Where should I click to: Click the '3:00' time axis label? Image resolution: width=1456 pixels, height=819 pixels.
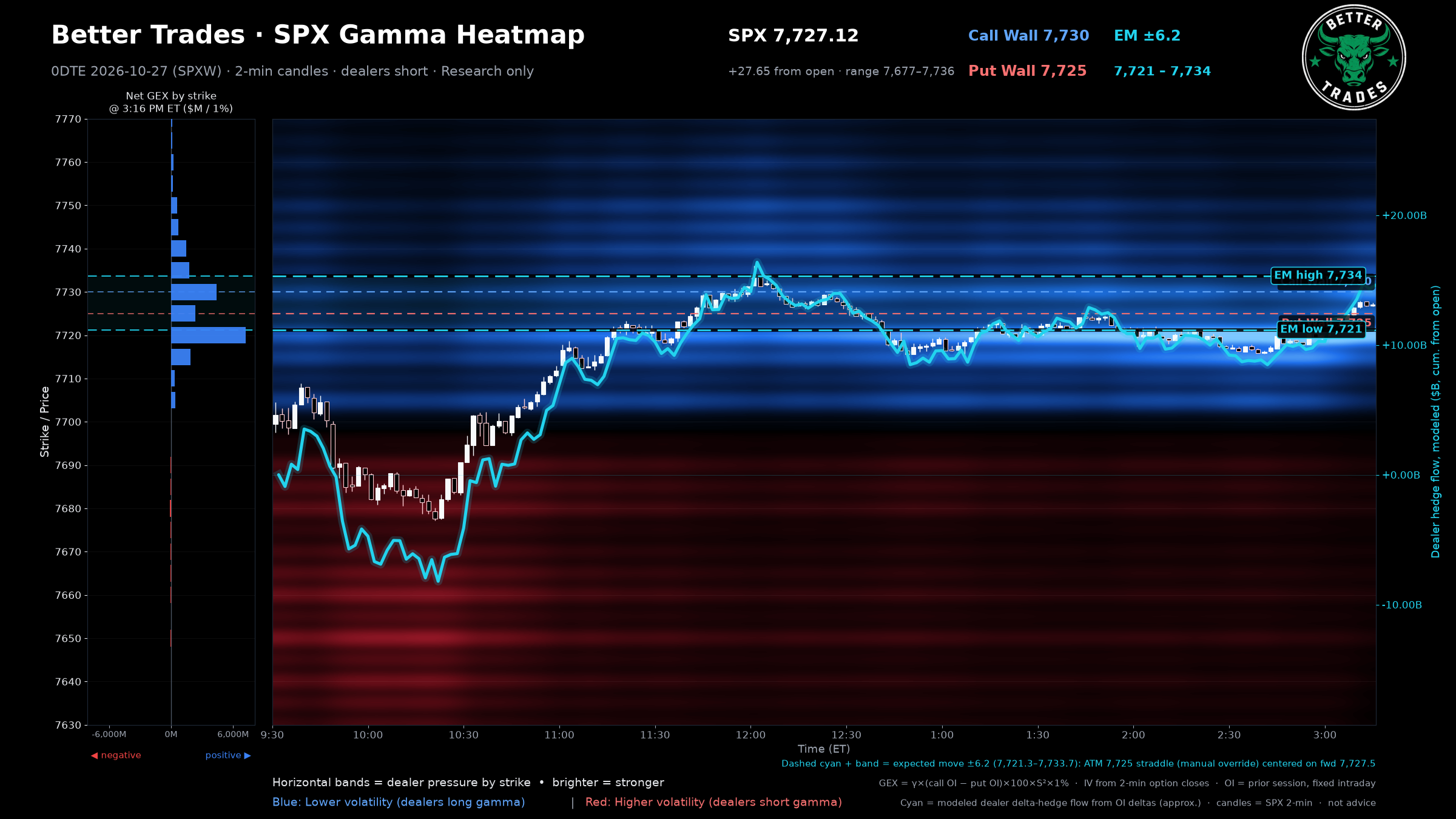point(1325,735)
